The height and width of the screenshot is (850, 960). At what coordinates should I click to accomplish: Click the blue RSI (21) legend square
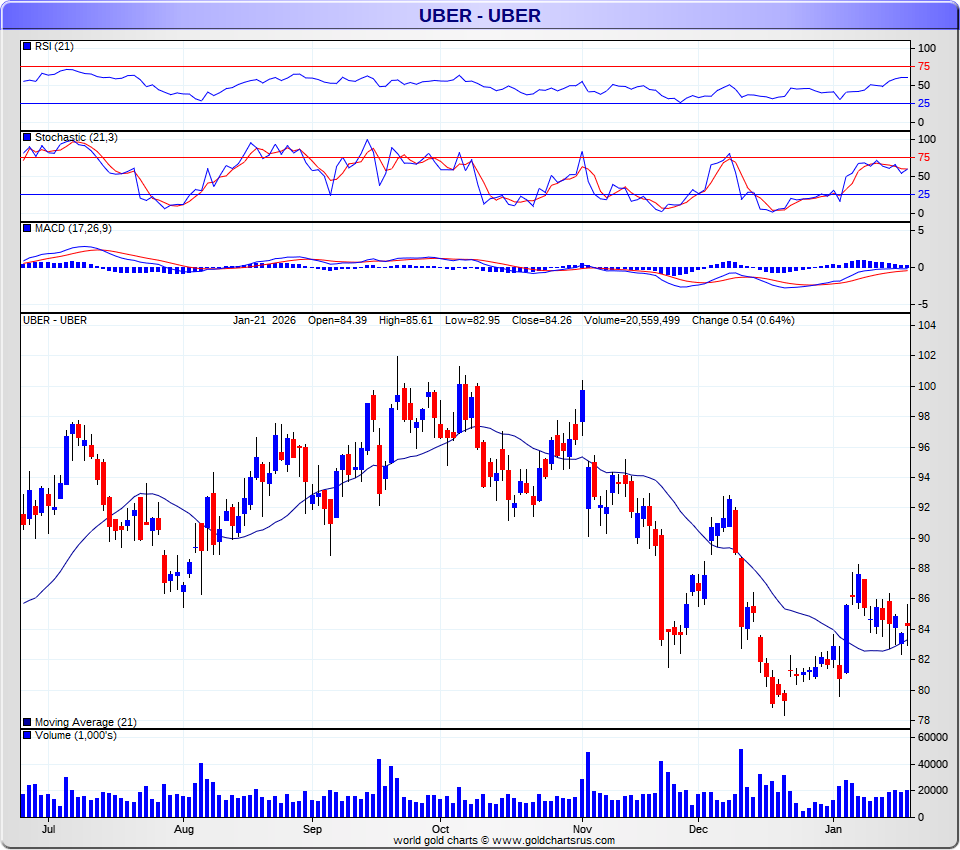tap(27, 46)
